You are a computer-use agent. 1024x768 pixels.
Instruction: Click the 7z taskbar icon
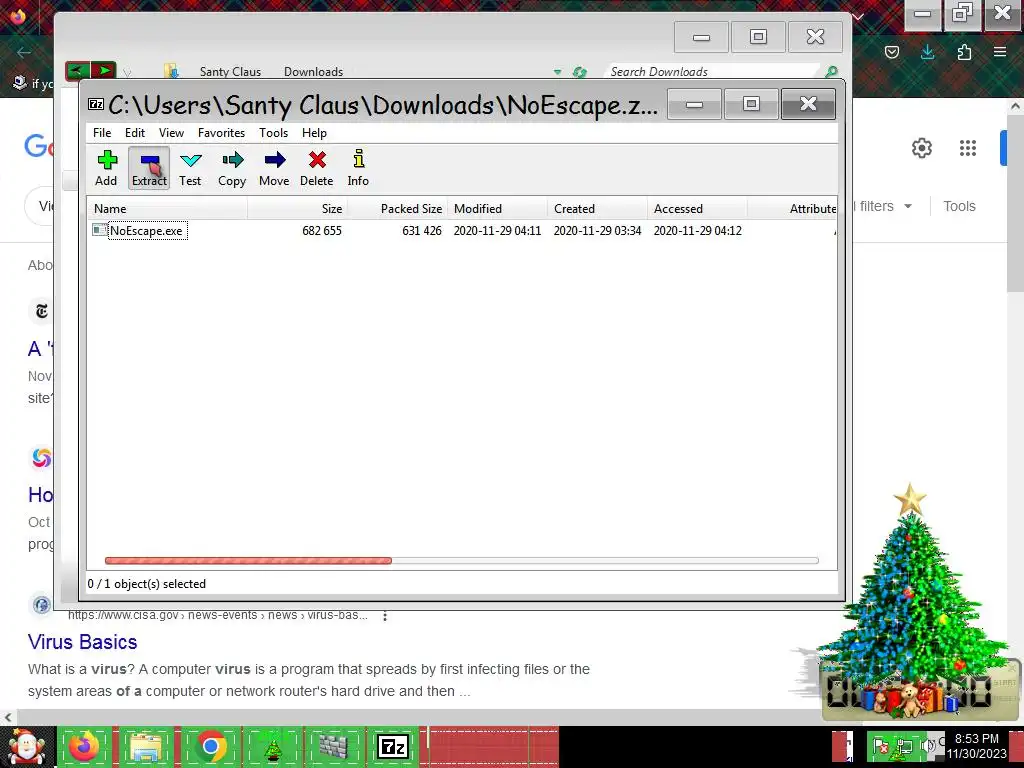point(393,746)
